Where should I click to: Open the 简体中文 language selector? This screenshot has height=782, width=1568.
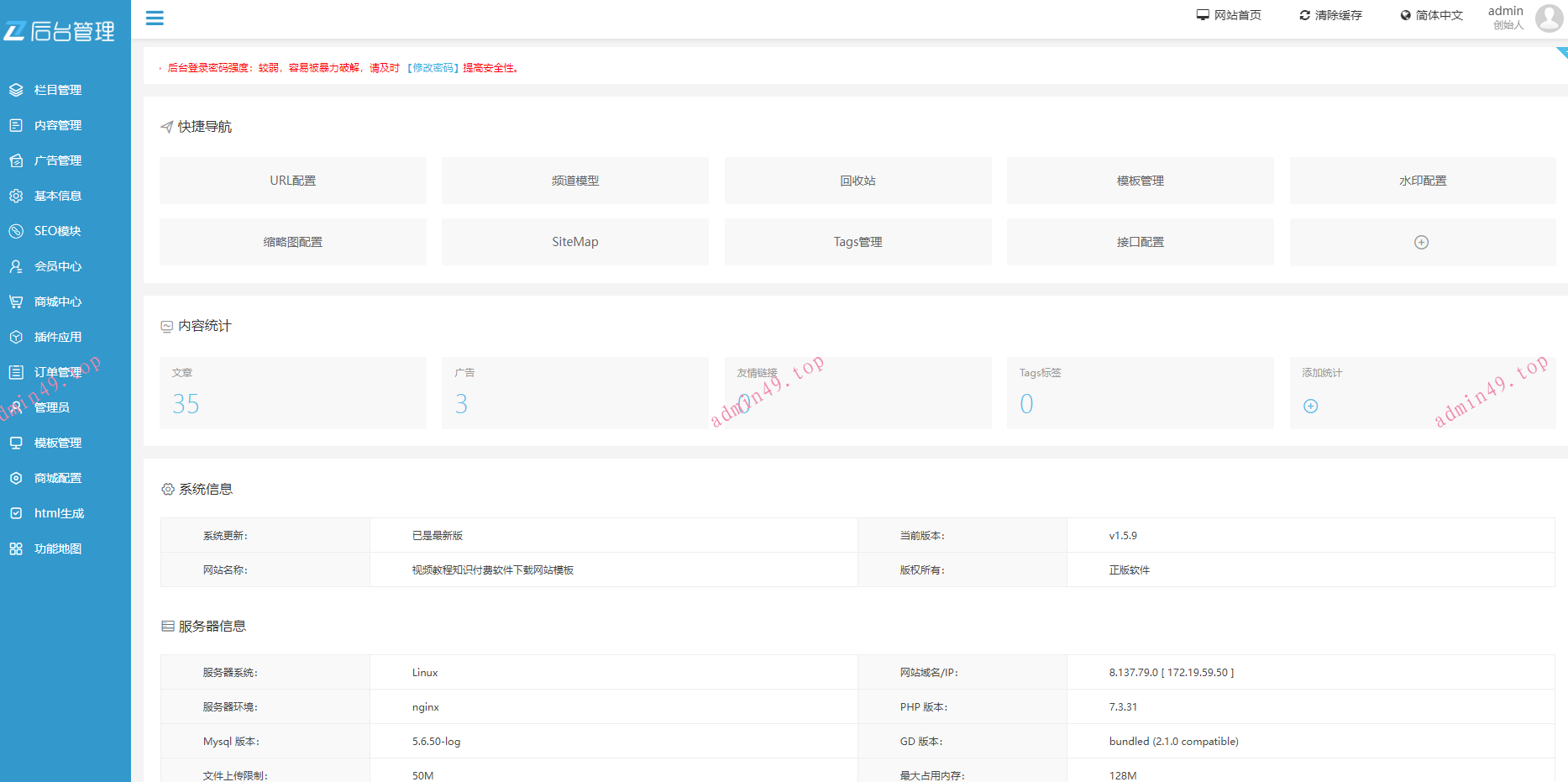1431,15
